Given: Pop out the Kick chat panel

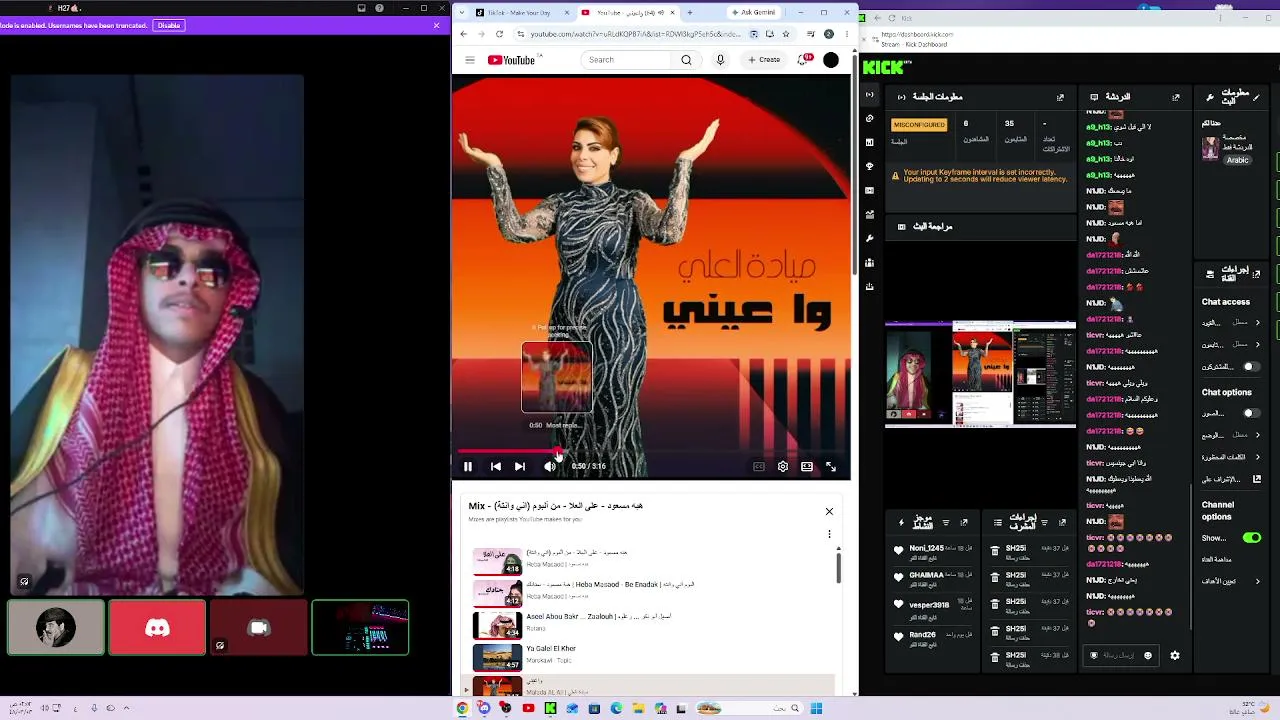Looking at the screenshot, I should pos(1175,97).
